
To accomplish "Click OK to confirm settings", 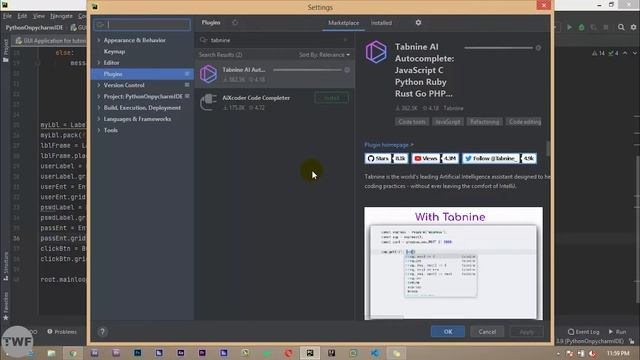I will (448, 332).
